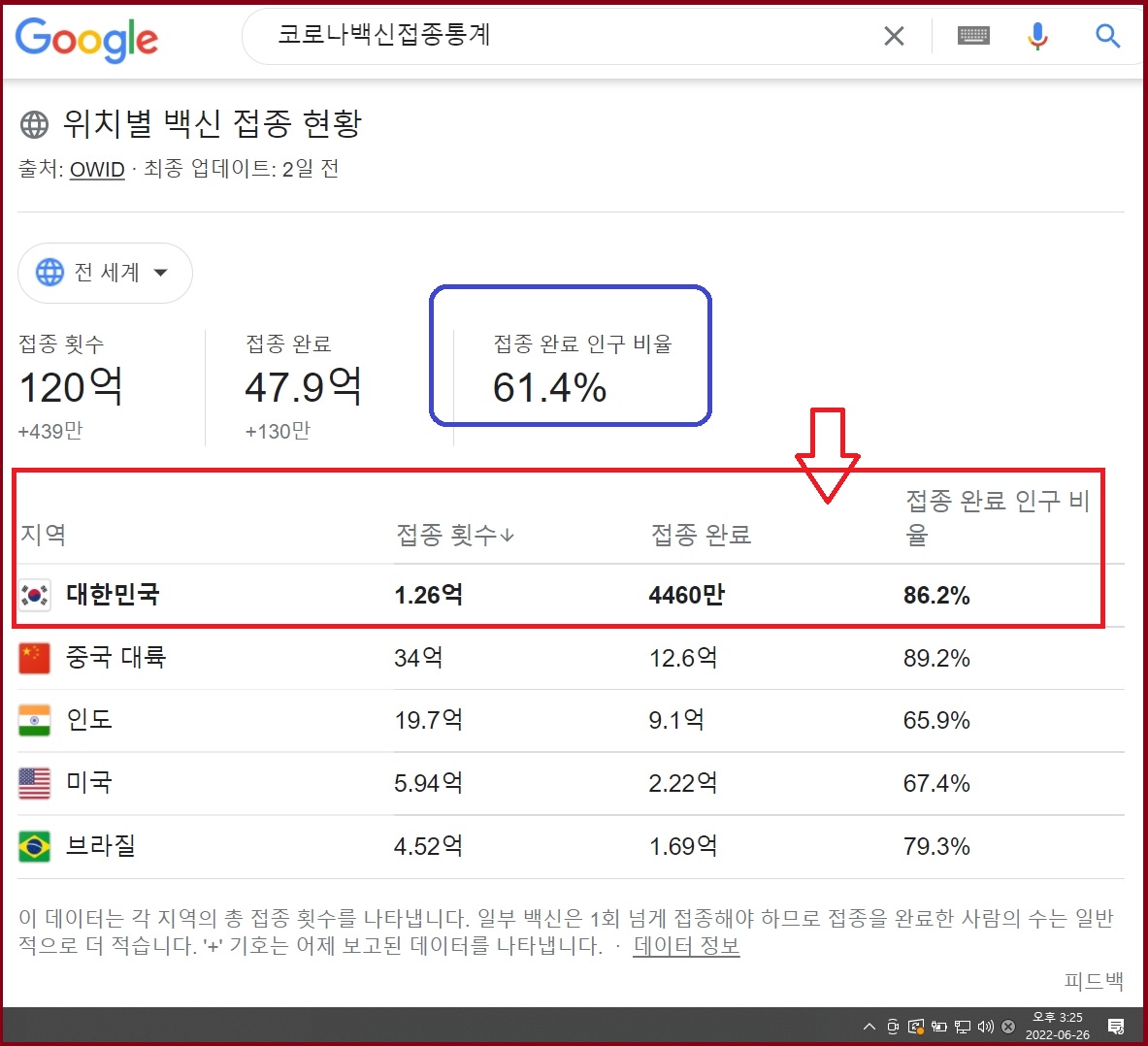Click the 79.3% value for 브라질
The height and width of the screenshot is (1046, 1148).
coord(936,846)
